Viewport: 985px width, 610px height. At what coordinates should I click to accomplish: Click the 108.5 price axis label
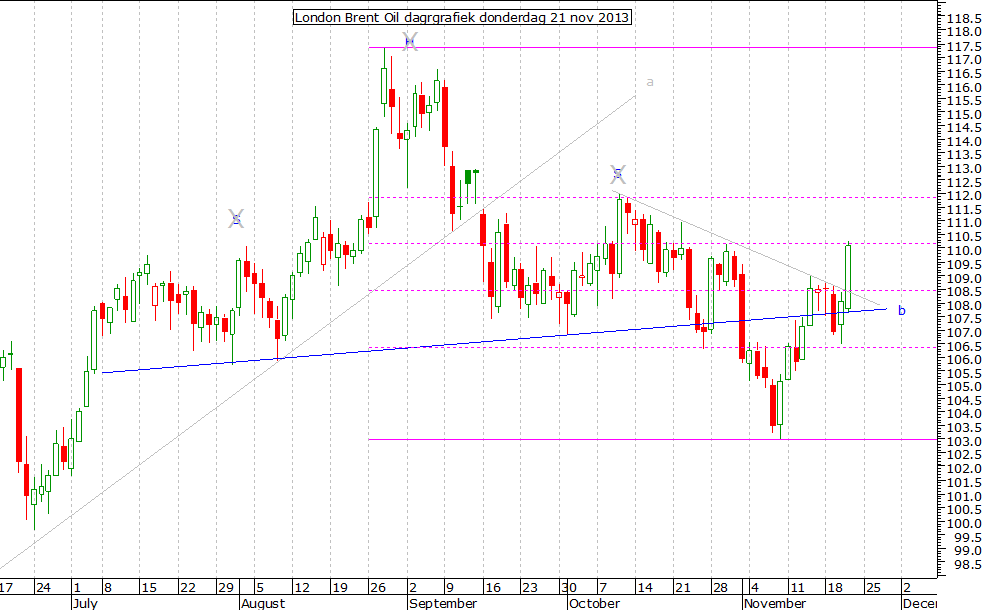[x=964, y=291]
